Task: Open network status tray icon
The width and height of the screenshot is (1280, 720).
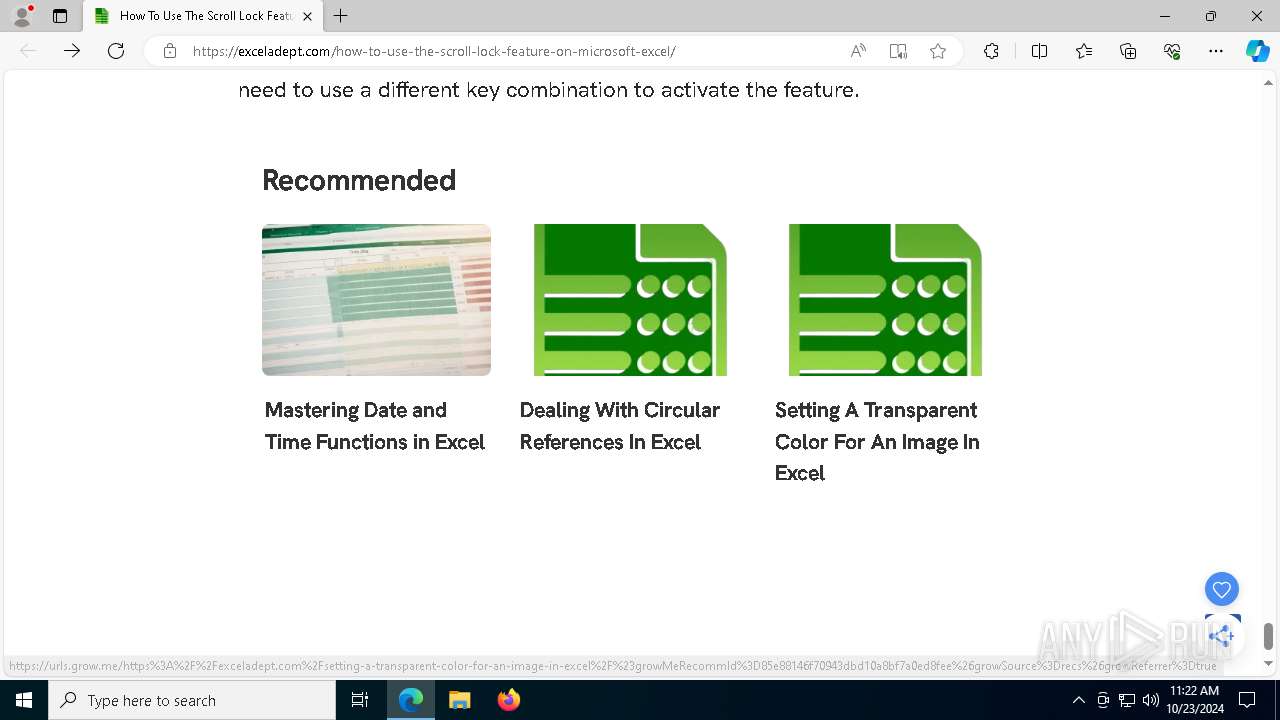Action: 1127,700
